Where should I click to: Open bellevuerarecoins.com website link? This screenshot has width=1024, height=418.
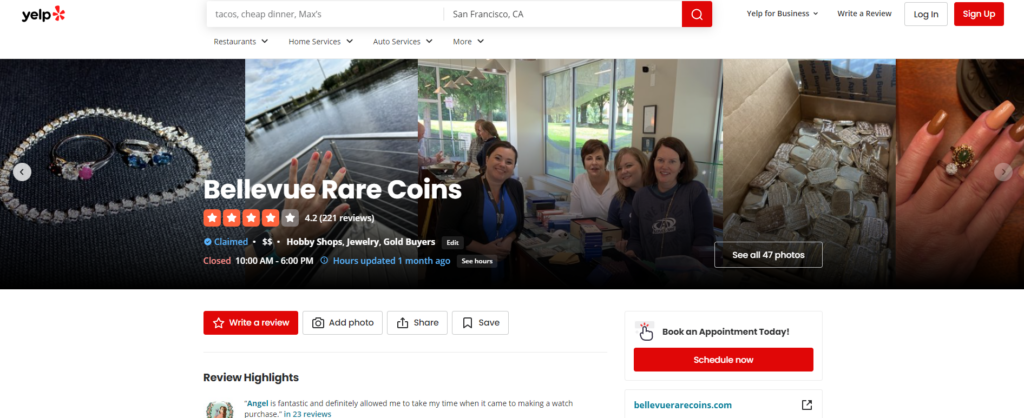pos(682,405)
